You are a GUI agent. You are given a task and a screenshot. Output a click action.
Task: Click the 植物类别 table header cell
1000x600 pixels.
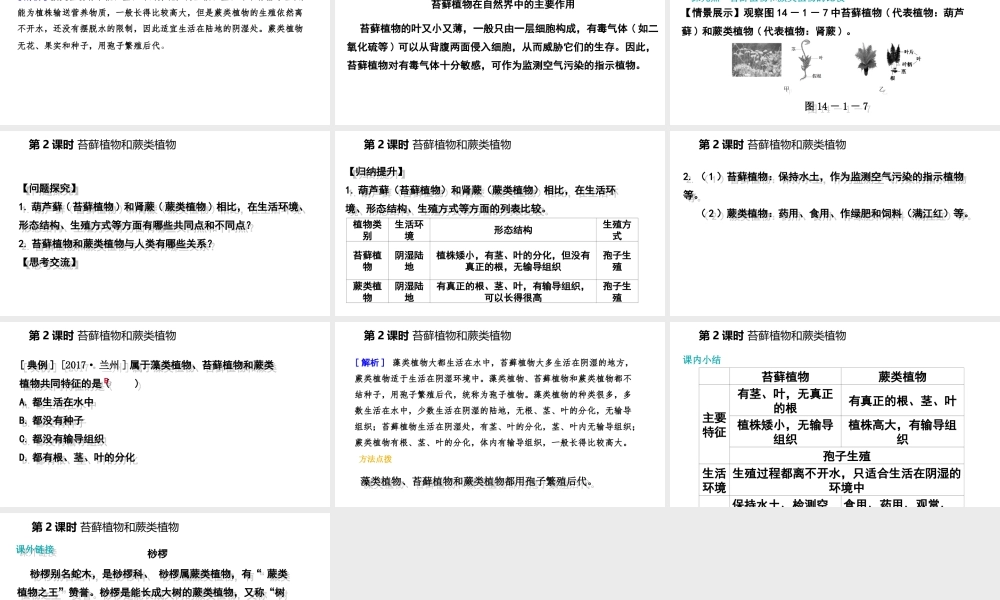tap(367, 230)
